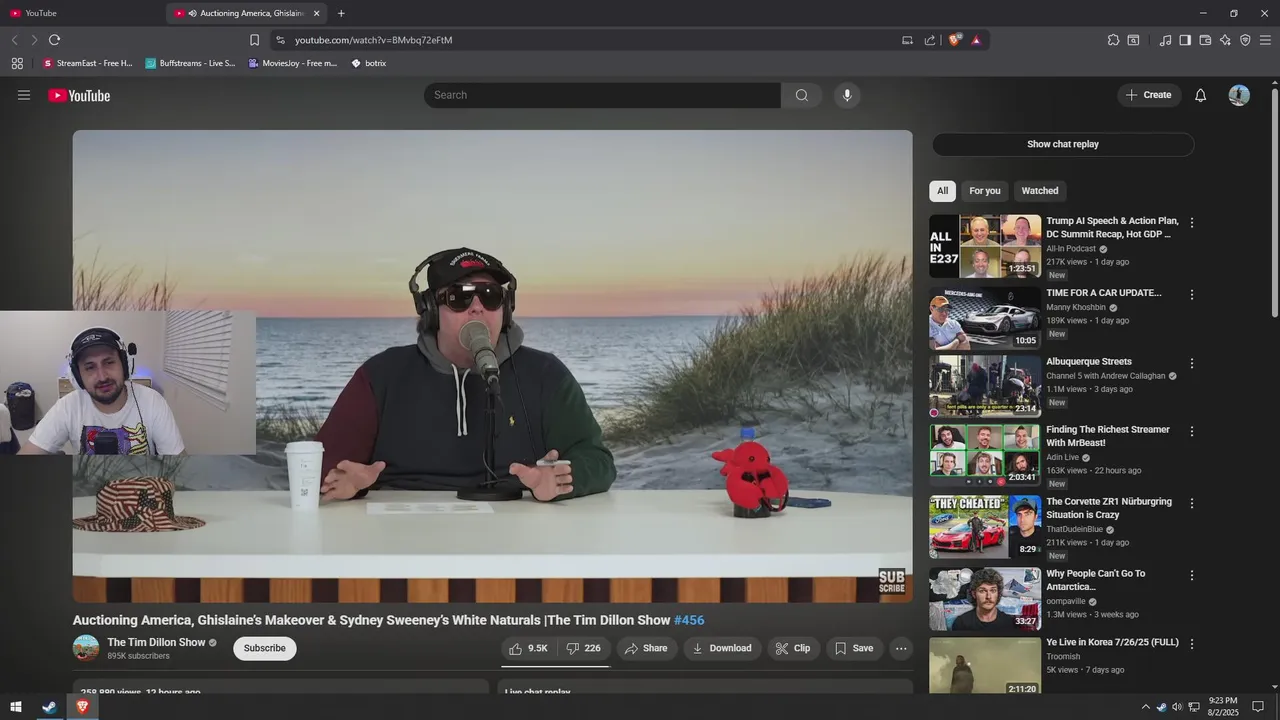Open options for Albuquerque Streets video
Viewport: 1280px width, 720px height.
pos(1191,364)
